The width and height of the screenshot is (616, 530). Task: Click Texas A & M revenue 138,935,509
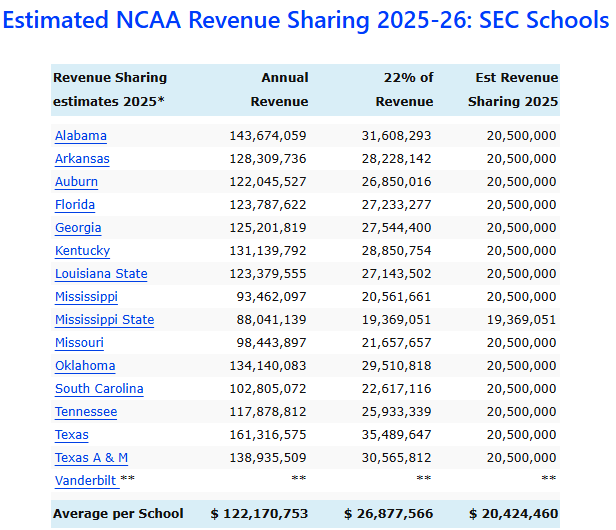coord(268,458)
